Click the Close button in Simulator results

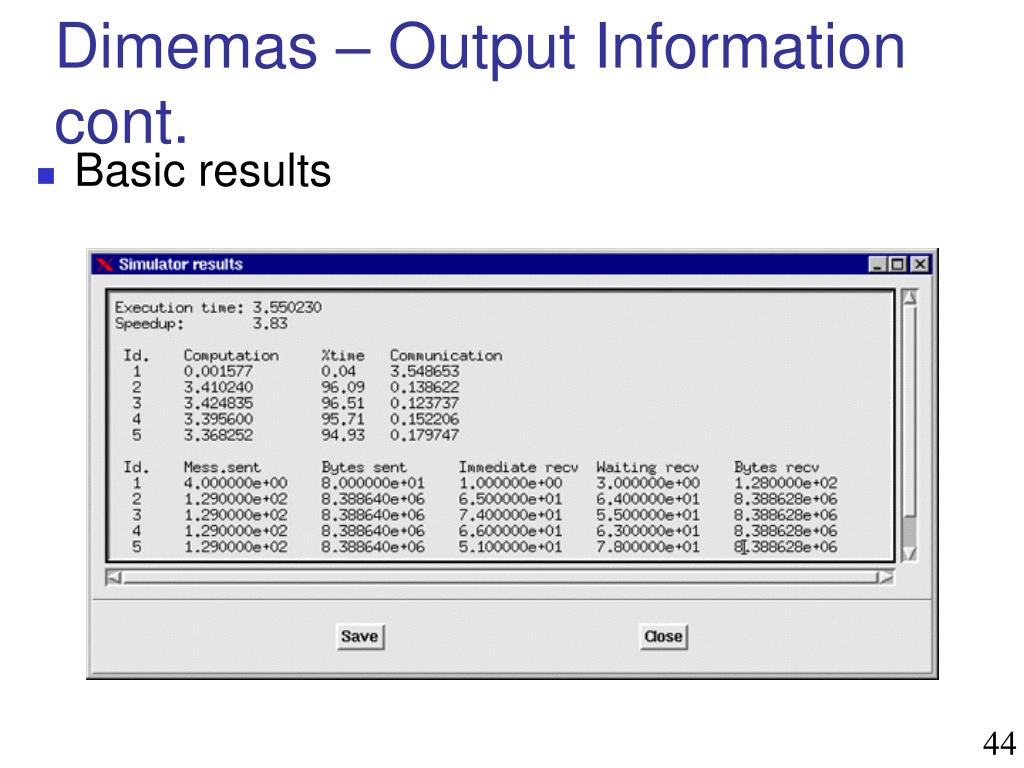pyautogui.click(x=664, y=636)
